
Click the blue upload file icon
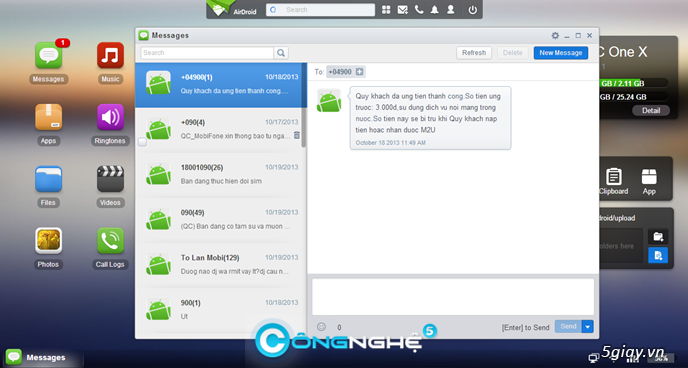pyautogui.click(x=658, y=255)
